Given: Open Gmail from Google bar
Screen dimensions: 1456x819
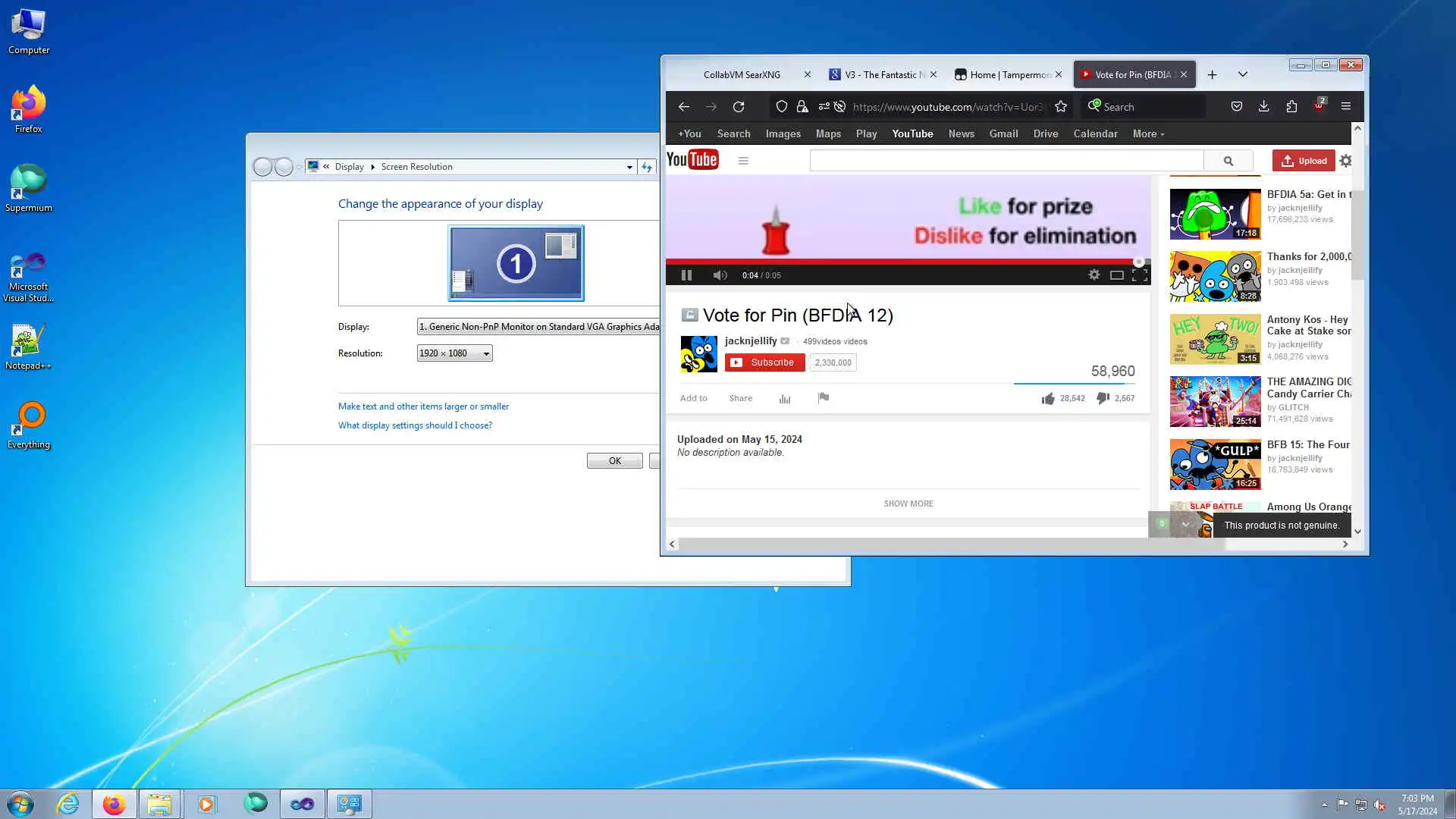Looking at the screenshot, I should pos(1003,133).
